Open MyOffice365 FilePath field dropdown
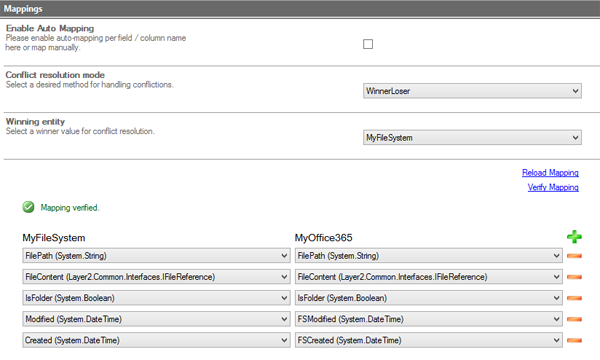This screenshot has width=600, height=360. click(429, 256)
